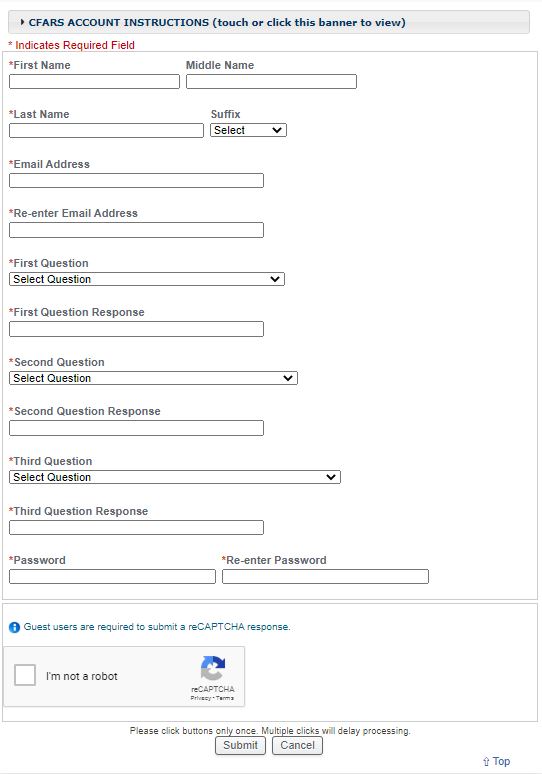542x774 pixels.
Task: Click the blue info icon beside reCAPTCHA notice
Action: click(14, 627)
